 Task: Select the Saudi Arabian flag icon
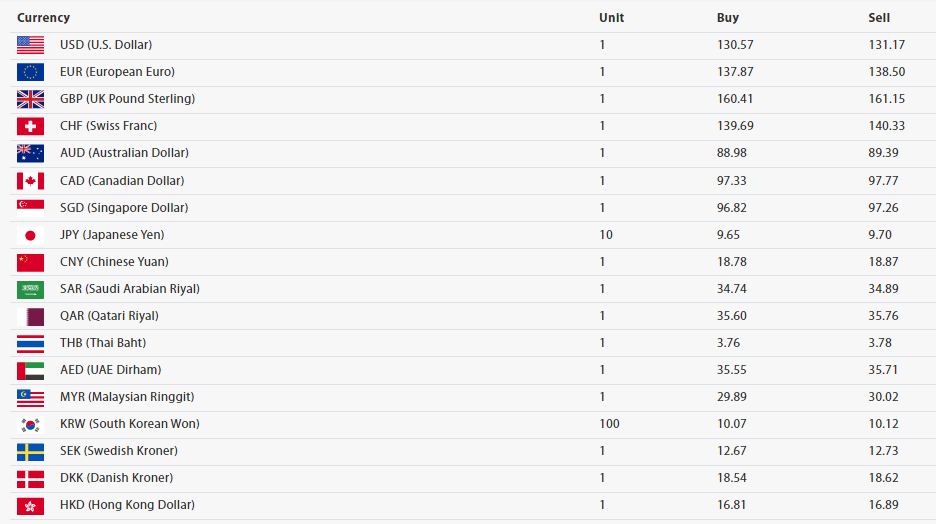click(30, 290)
